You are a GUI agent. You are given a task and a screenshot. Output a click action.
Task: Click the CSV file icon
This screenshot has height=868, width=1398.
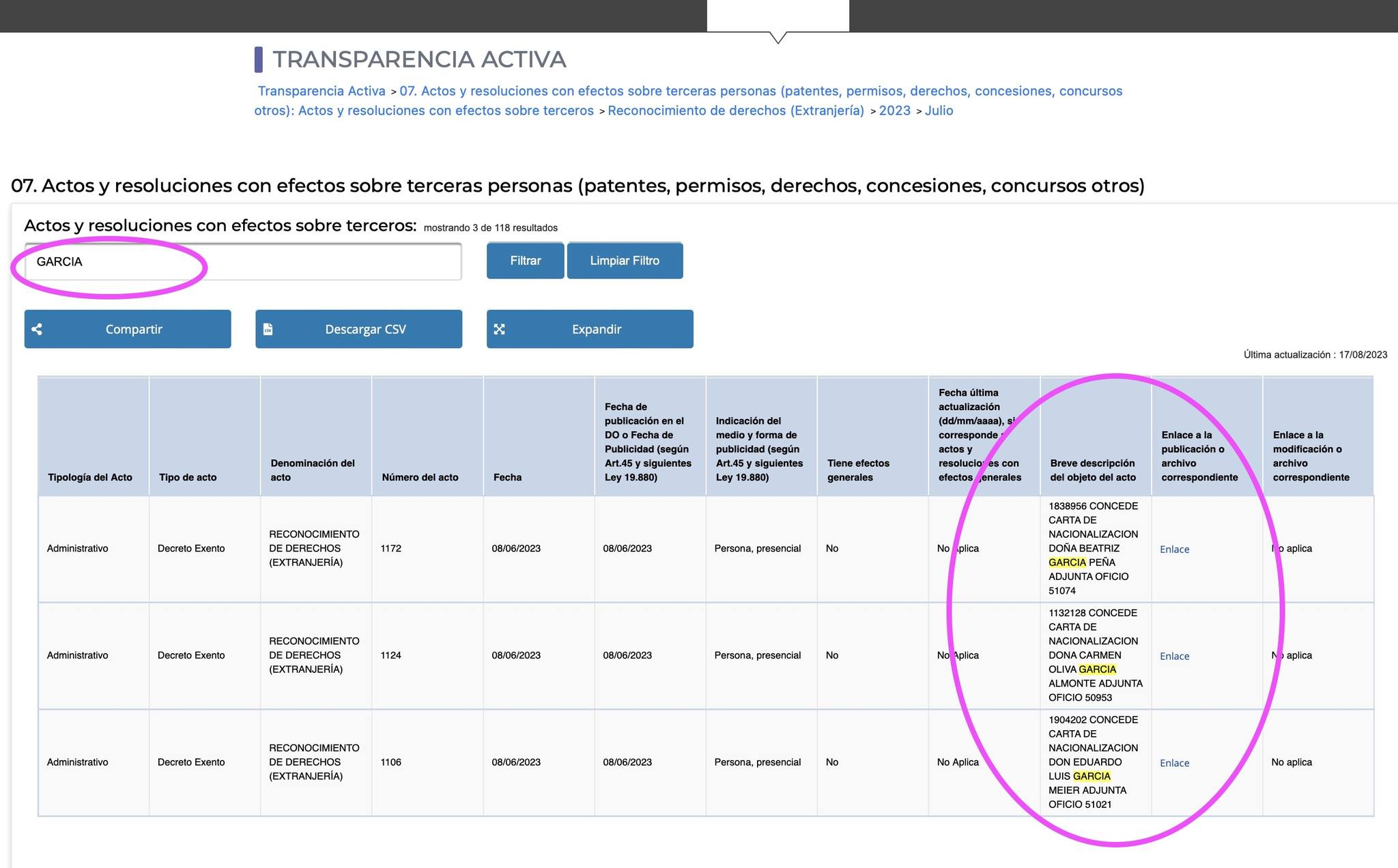coord(268,329)
